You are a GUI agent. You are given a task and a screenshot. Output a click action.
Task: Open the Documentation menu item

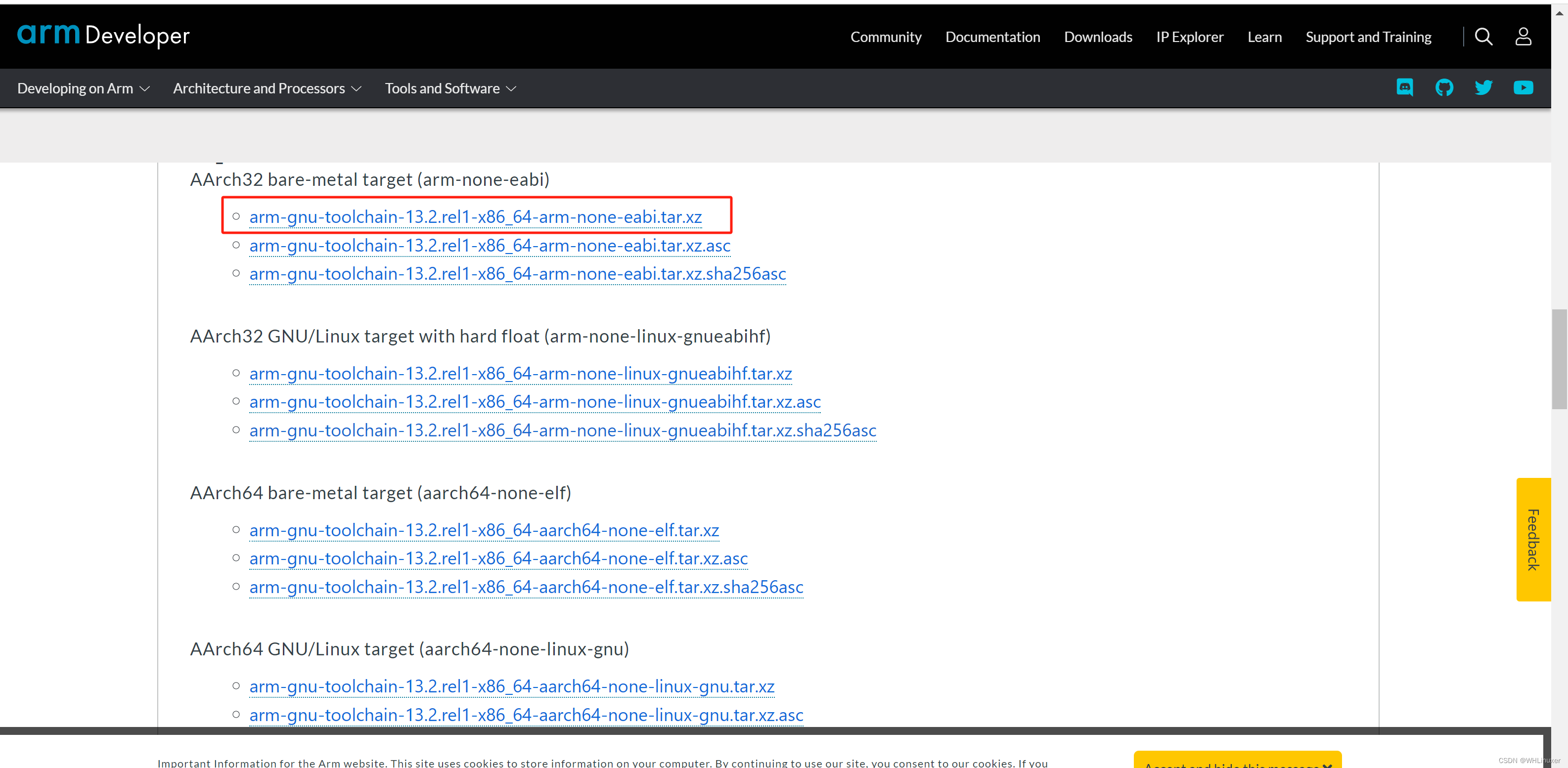992,37
